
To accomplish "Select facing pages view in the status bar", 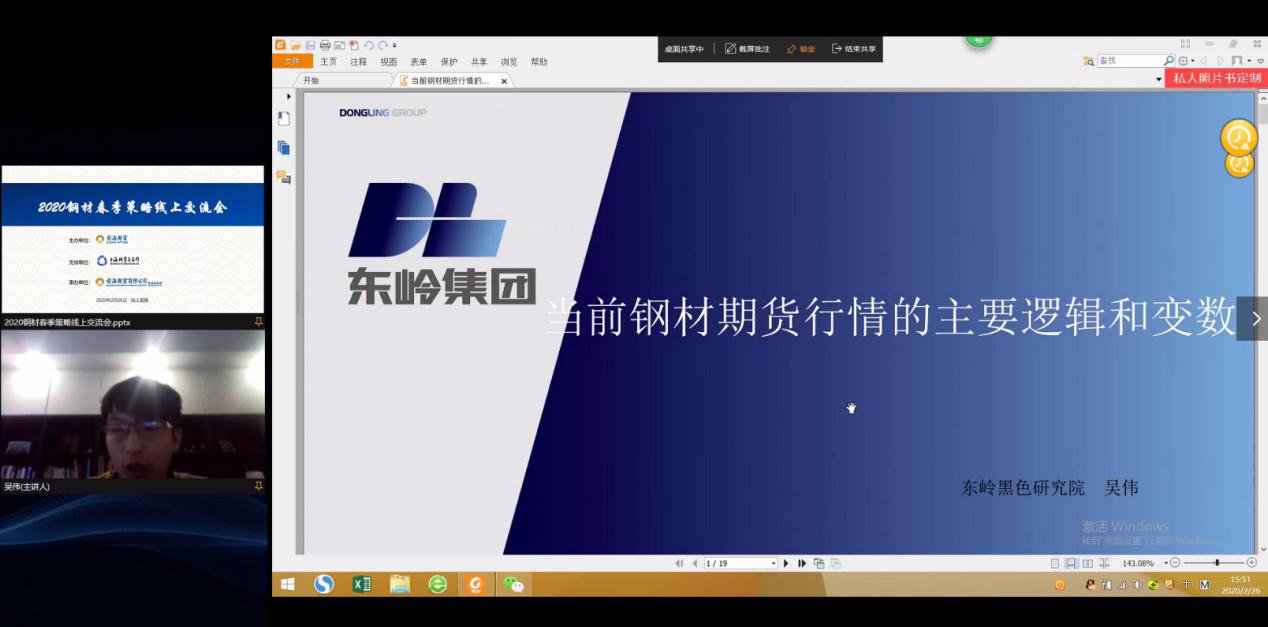I will point(1088,563).
